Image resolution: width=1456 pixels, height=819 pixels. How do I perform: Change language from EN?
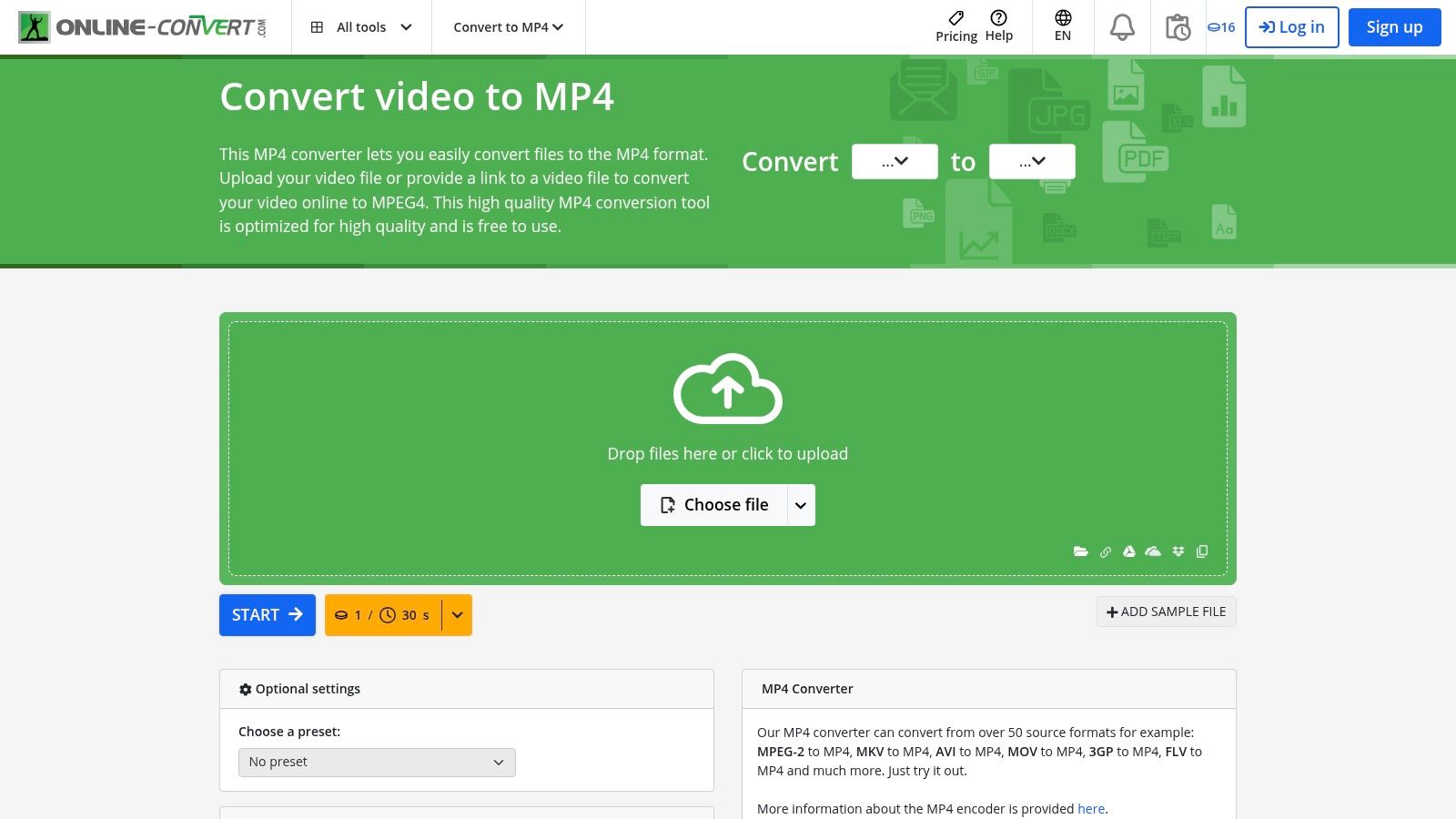click(x=1063, y=27)
